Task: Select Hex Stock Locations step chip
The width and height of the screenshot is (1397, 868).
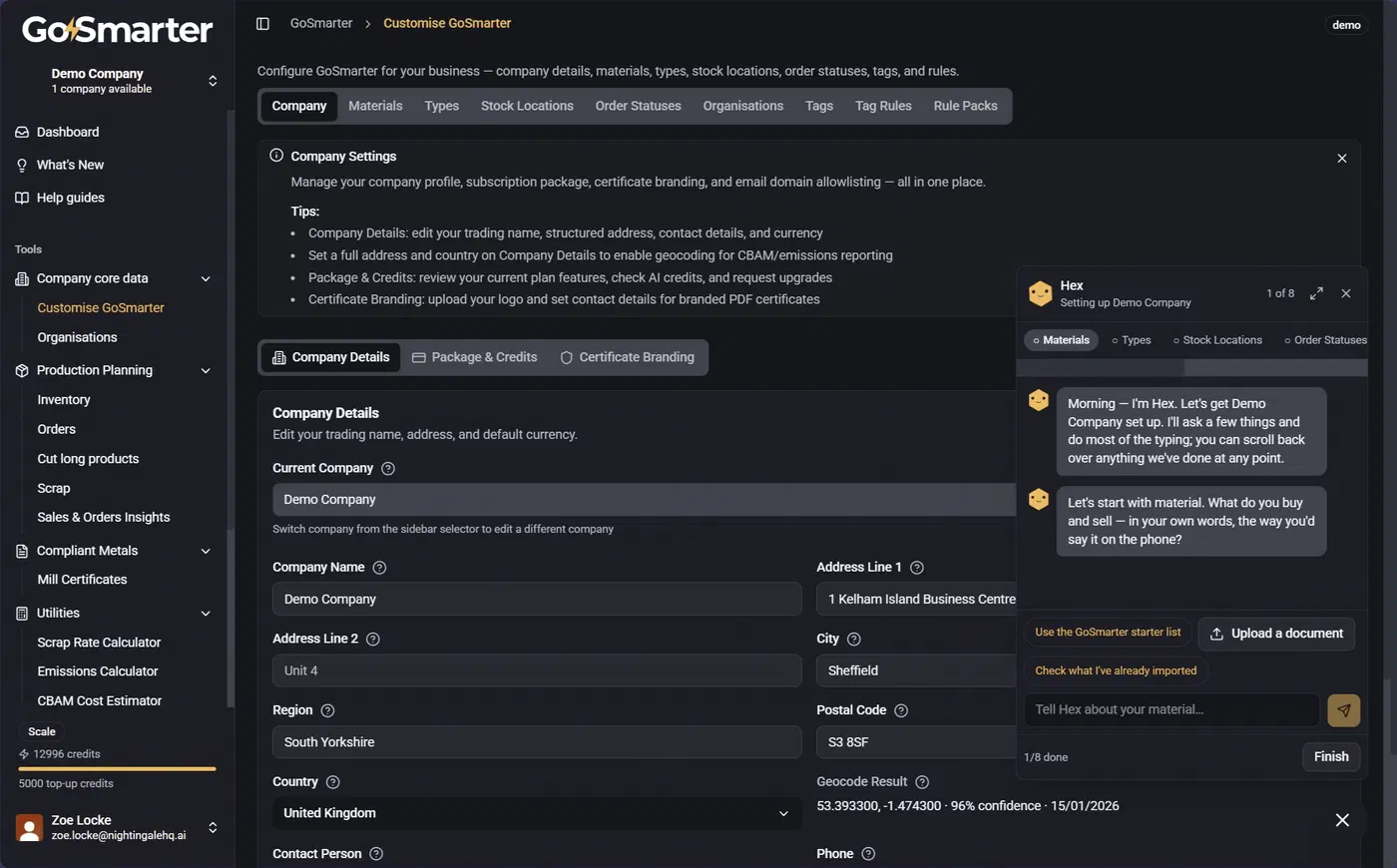Action: point(1217,340)
